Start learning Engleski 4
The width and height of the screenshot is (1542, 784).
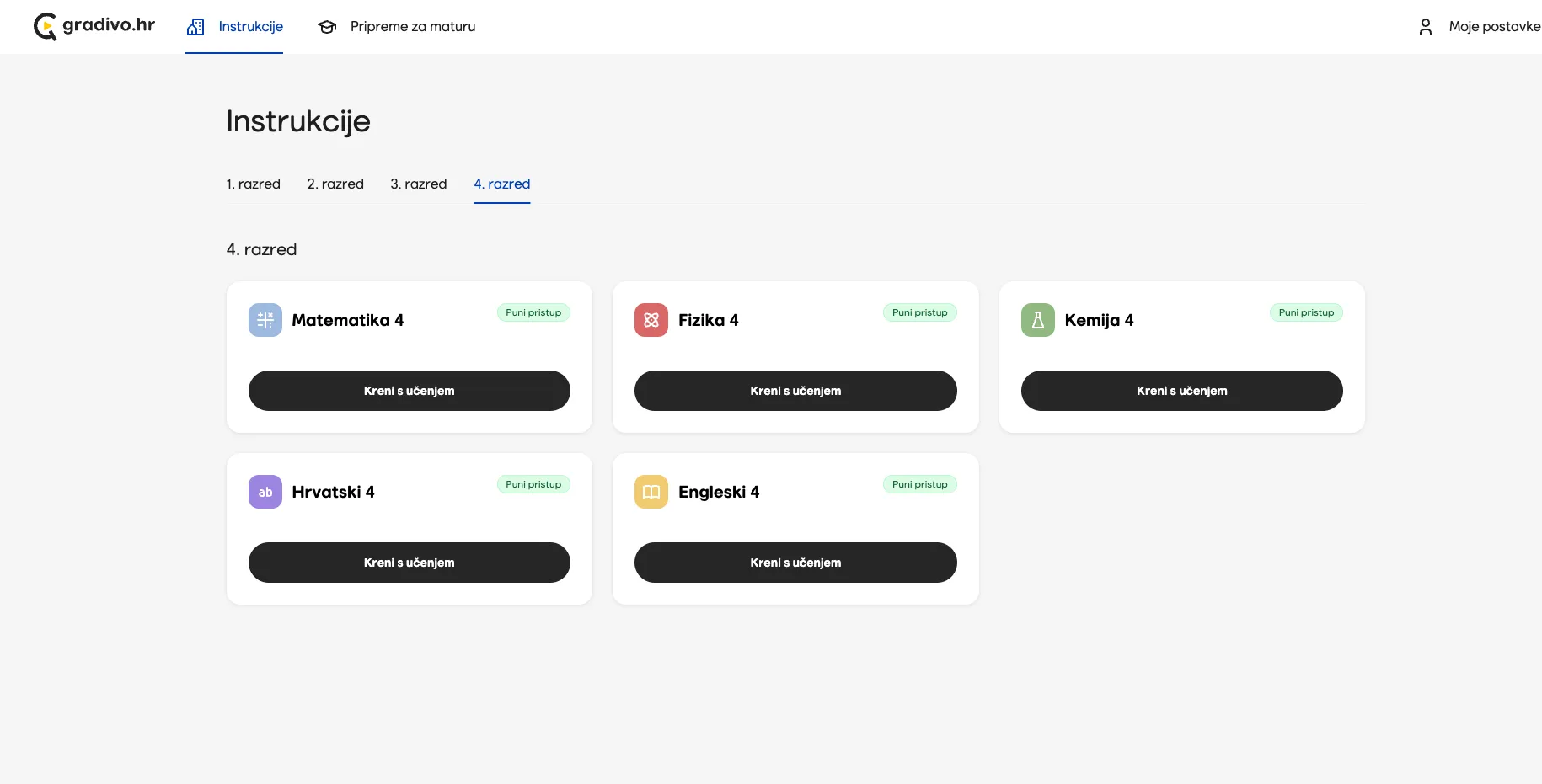795,563
